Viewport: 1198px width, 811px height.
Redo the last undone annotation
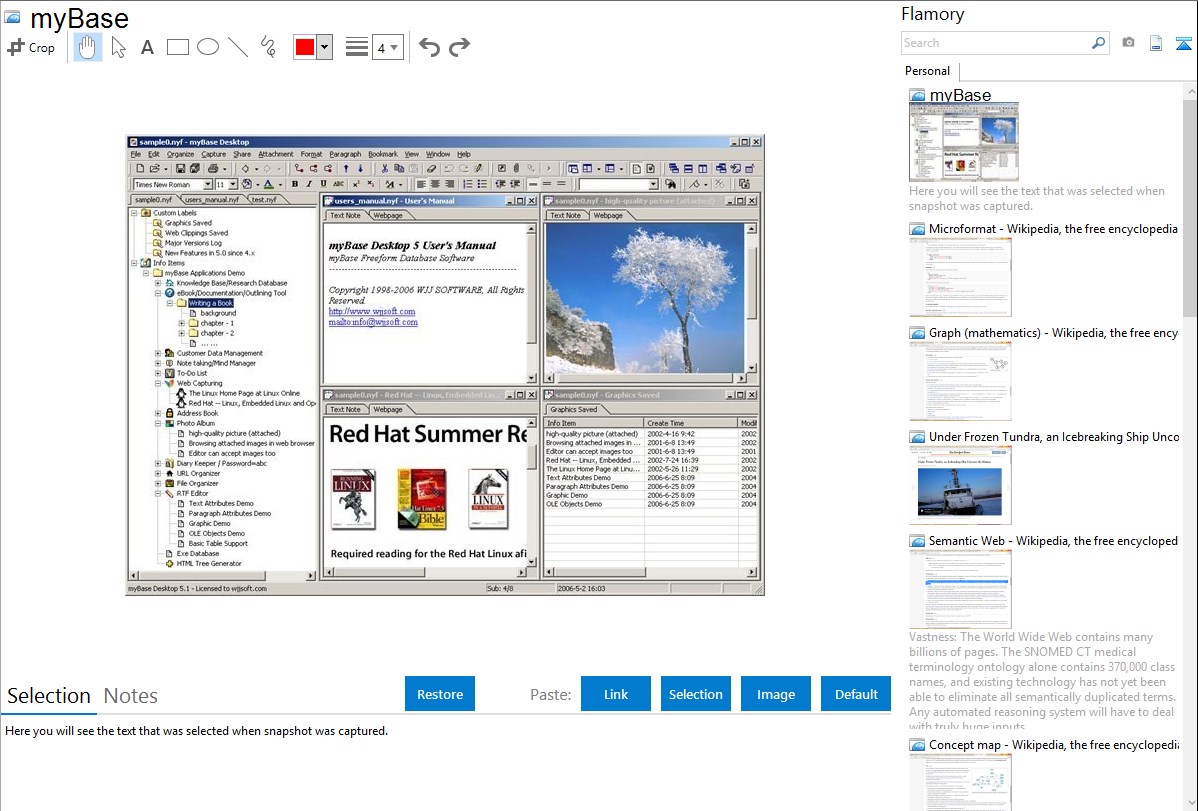[459, 47]
